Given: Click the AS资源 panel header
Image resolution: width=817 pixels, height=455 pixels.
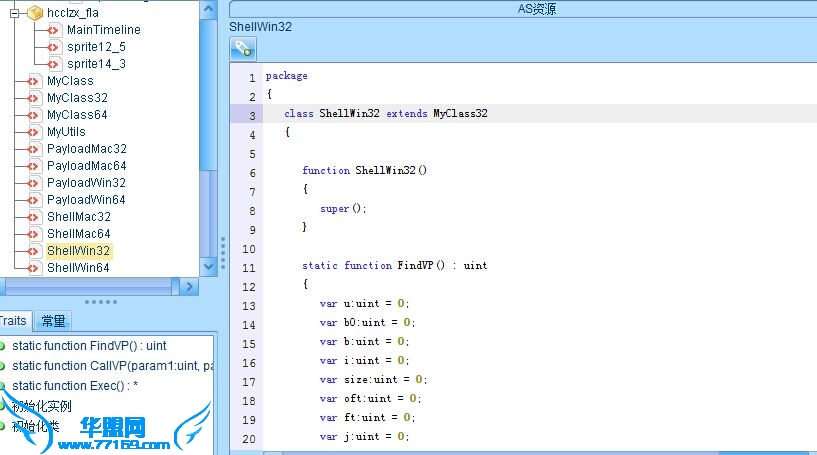Looking at the screenshot, I should 524,9.
